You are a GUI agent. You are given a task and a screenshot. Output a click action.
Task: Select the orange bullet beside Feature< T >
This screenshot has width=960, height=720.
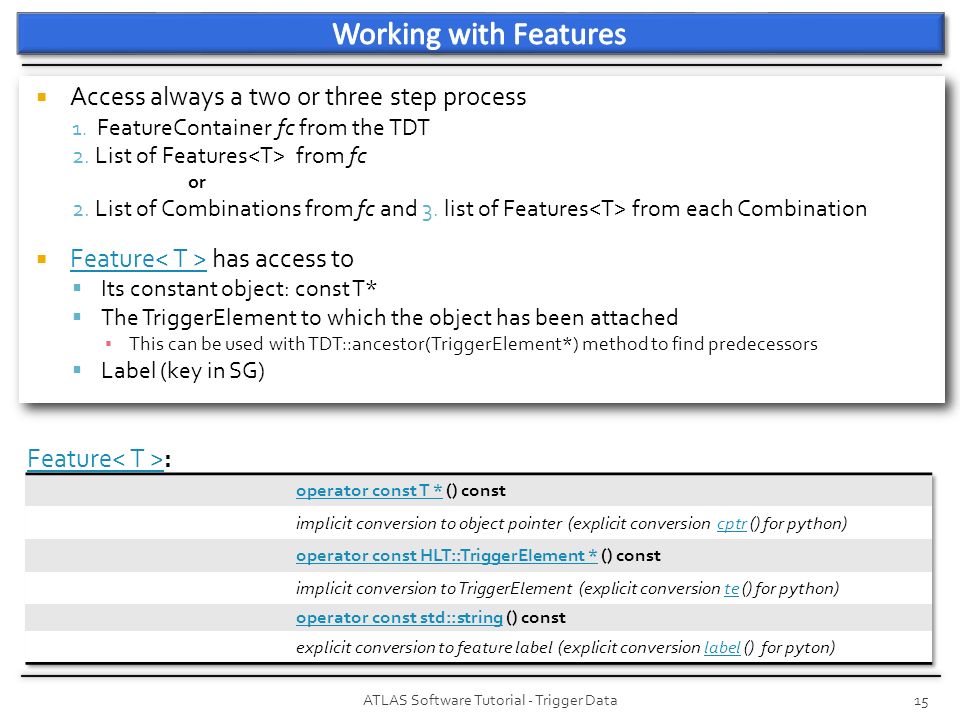click(x=42, y=259)
